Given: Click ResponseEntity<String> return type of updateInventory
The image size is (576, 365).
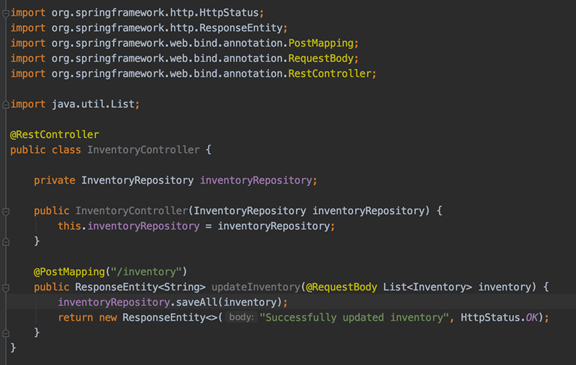Looking at the screenshot, I should click(x=140, y=287).
